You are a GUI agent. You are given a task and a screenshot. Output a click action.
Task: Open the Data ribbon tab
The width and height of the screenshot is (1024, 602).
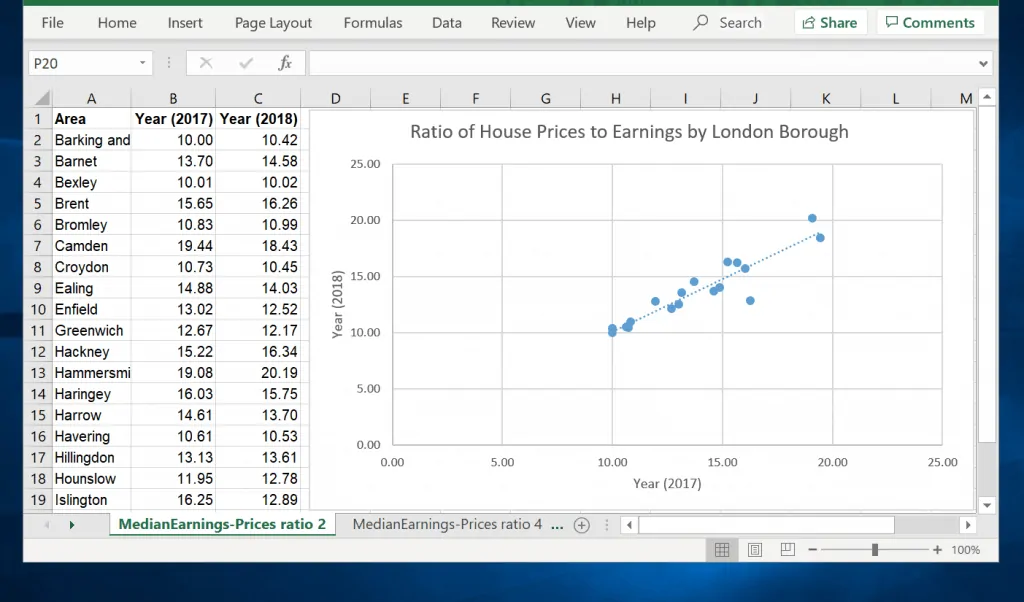point(446,22)
